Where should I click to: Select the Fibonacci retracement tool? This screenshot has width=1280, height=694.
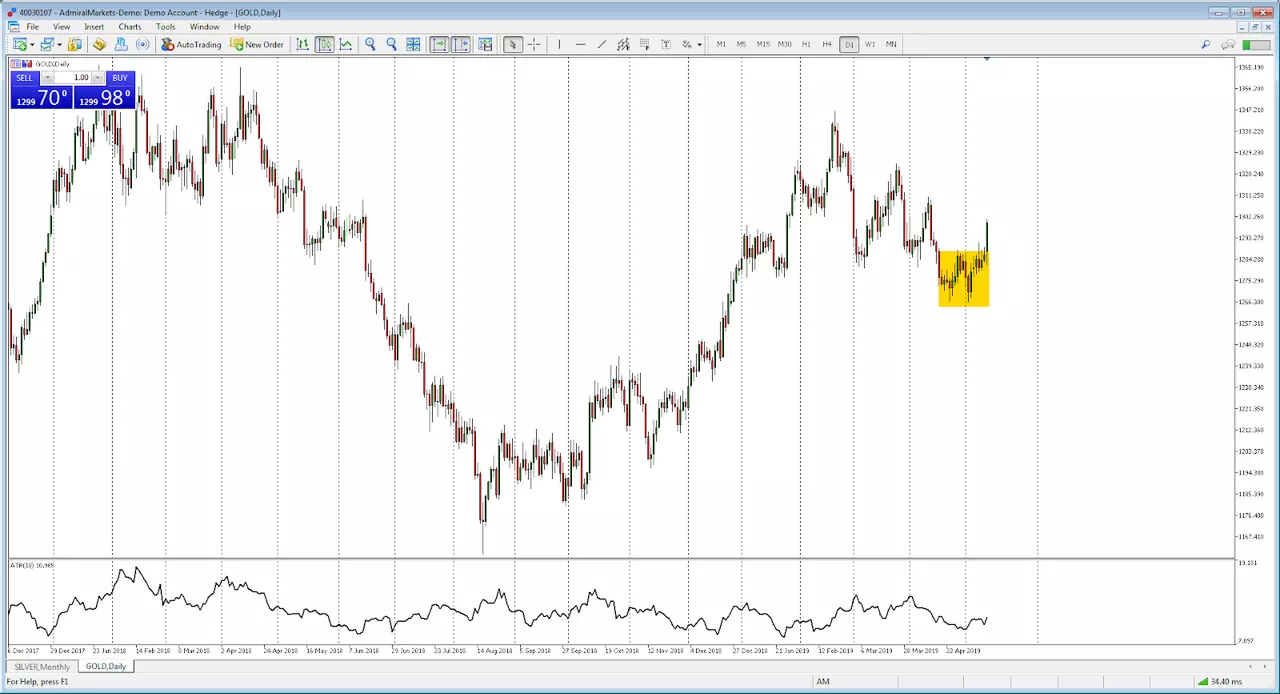coord(645,44)
